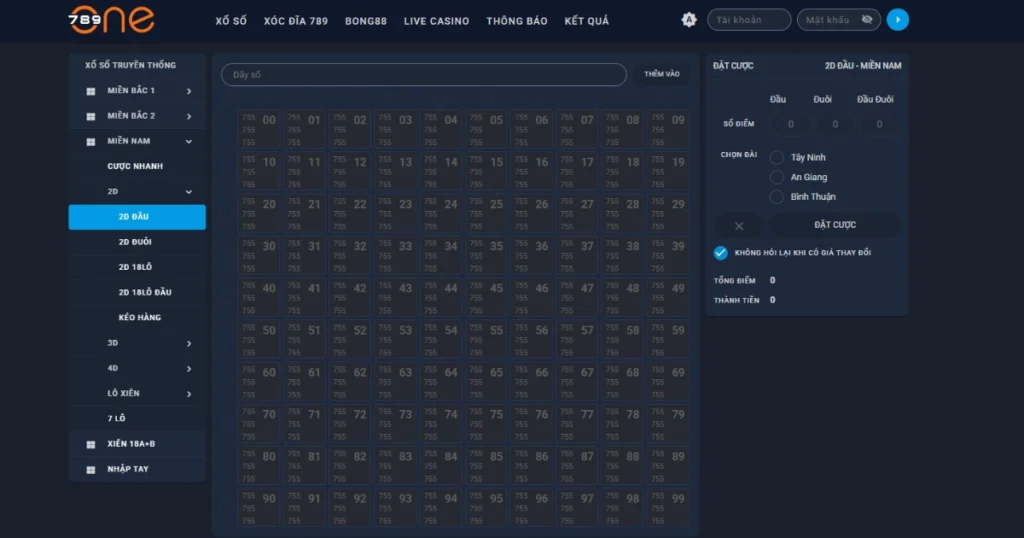The image size is (1024, 538).
Task: Open BONG88 menu item
Action: point(366,21)
